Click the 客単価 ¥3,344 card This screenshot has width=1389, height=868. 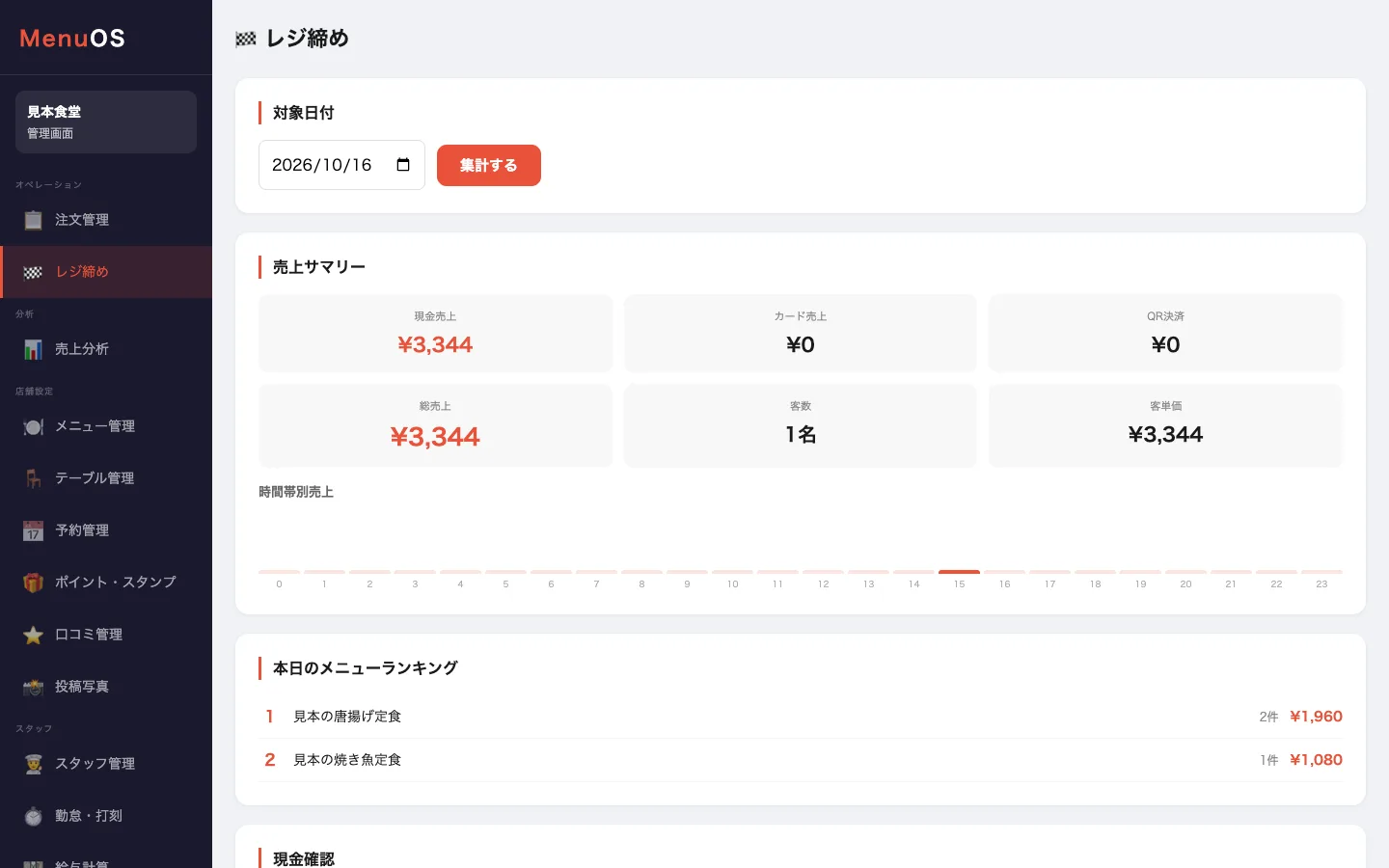coord(1165,425)
